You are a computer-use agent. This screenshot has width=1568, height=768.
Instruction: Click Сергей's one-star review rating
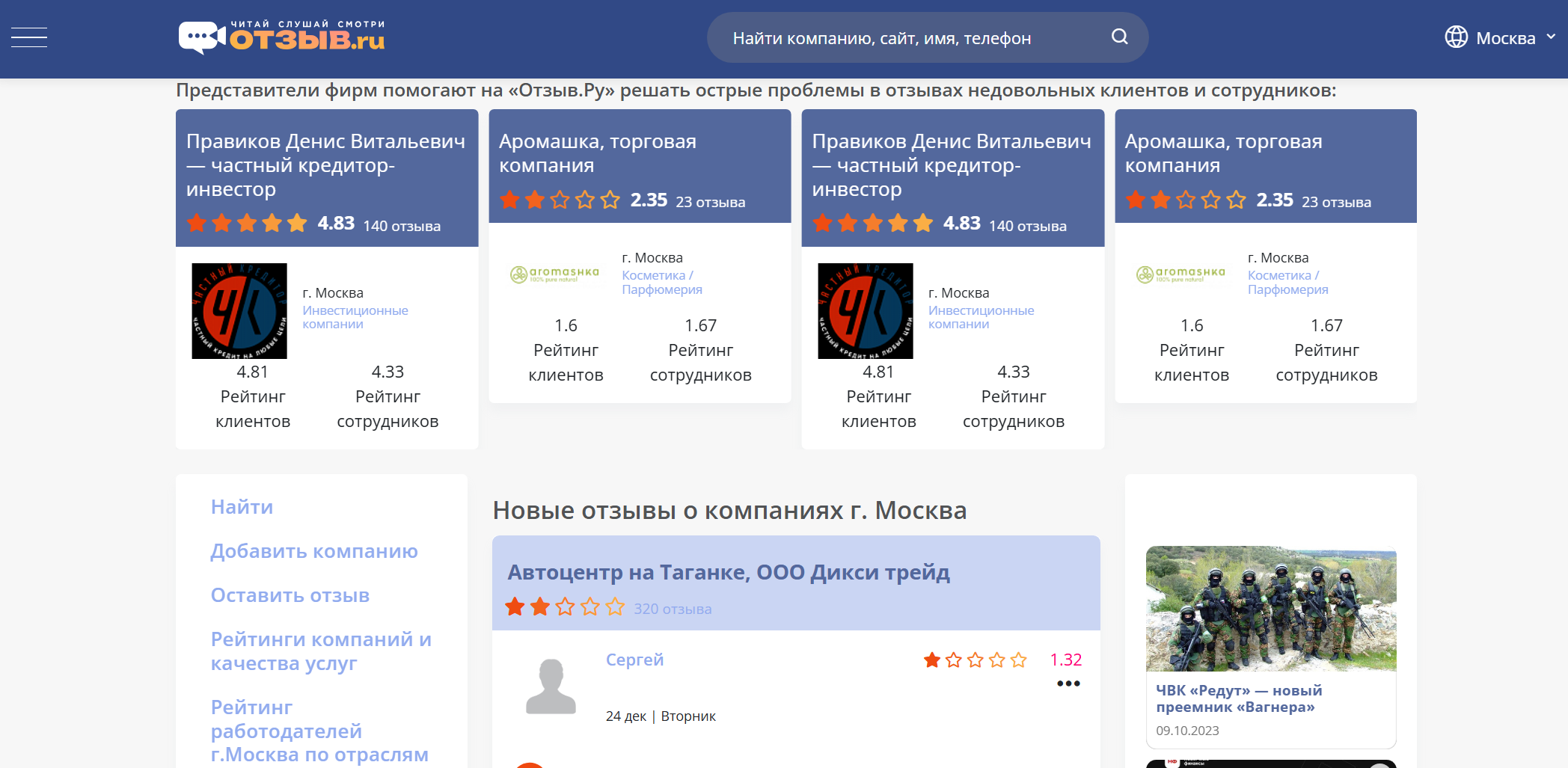point(975,660)
